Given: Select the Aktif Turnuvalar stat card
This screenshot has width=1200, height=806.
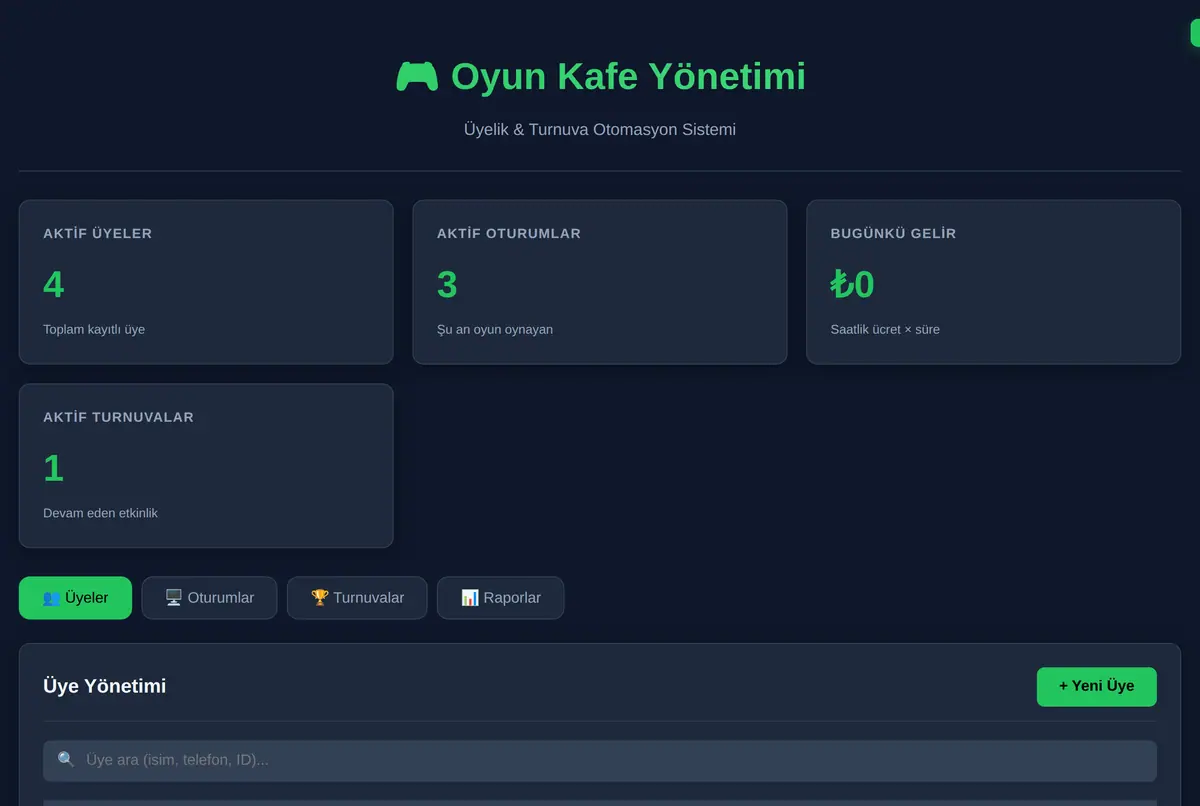Looking at the screenshot, I should pyautogui.click(x=206, y=466).
